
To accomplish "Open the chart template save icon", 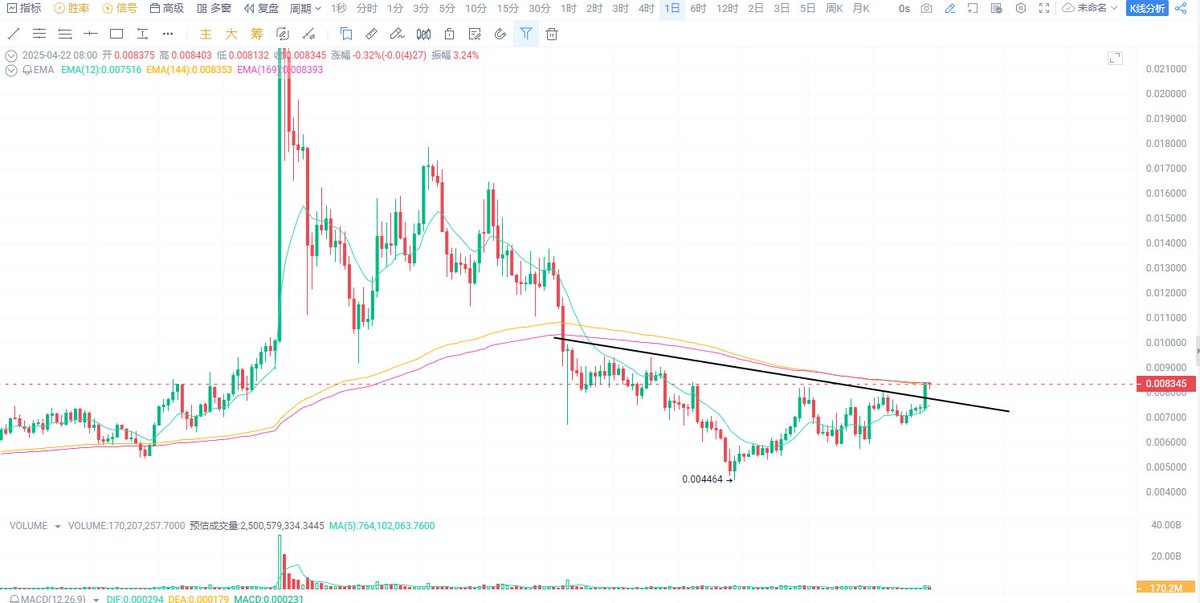I will [995, 8].
